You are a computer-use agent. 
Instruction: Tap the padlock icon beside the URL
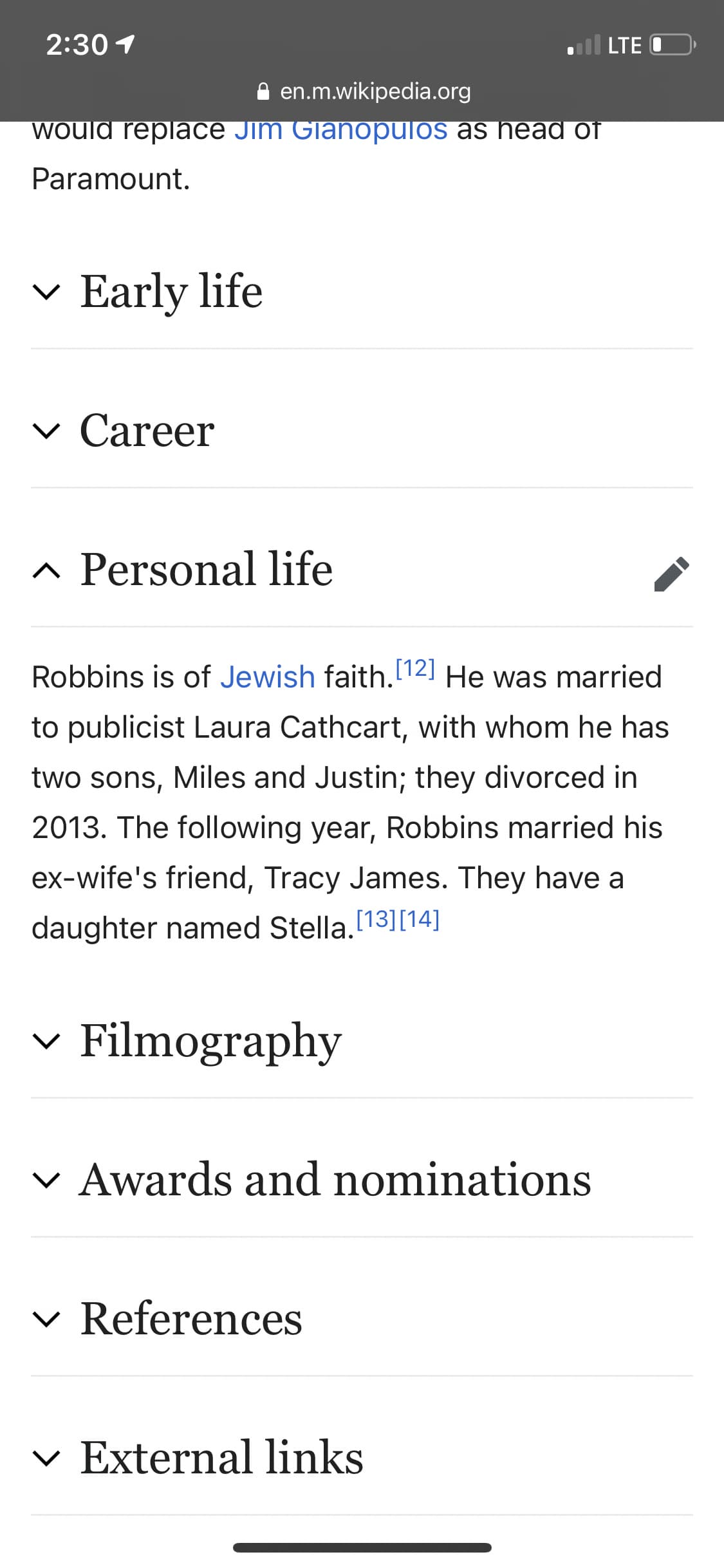(x=263, y=91)
